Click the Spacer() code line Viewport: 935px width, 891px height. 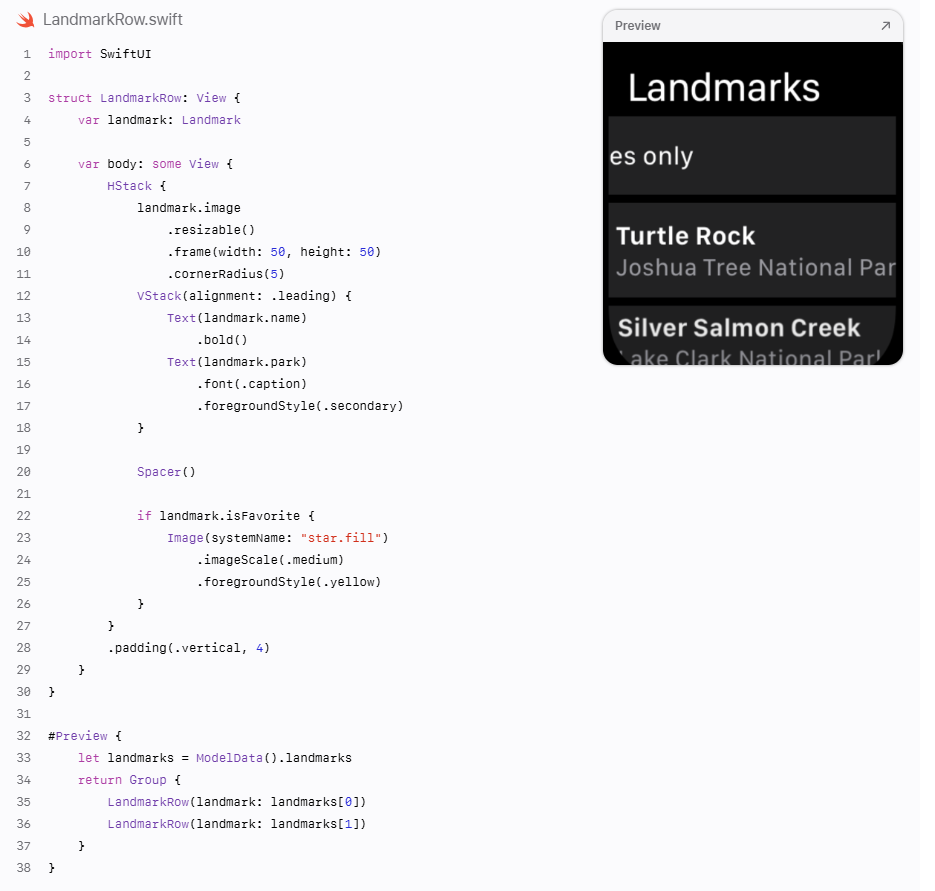pyautogui.click(x=166, y=472)
